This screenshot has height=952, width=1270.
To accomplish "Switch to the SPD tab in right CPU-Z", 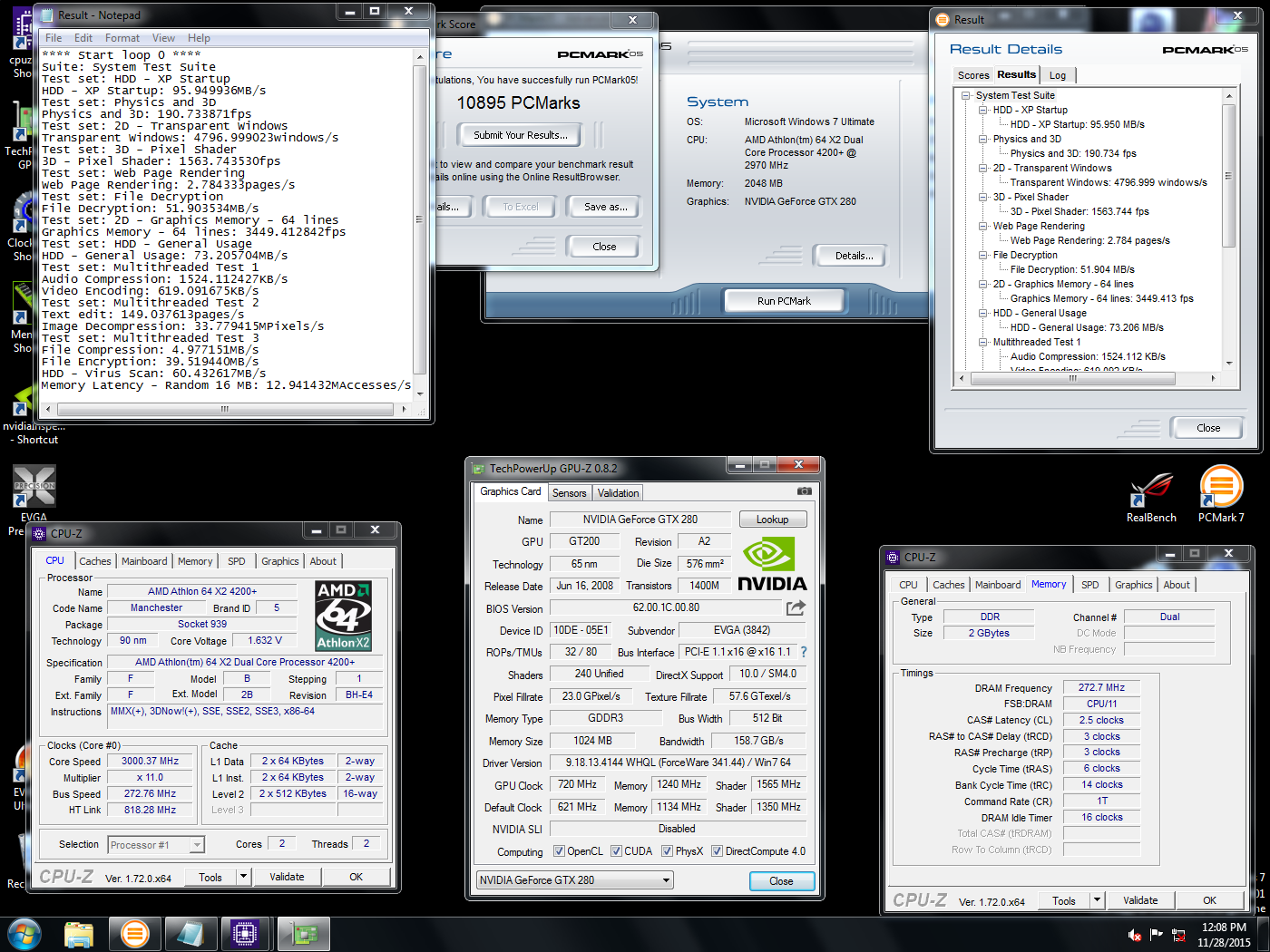I will 1090,585.
